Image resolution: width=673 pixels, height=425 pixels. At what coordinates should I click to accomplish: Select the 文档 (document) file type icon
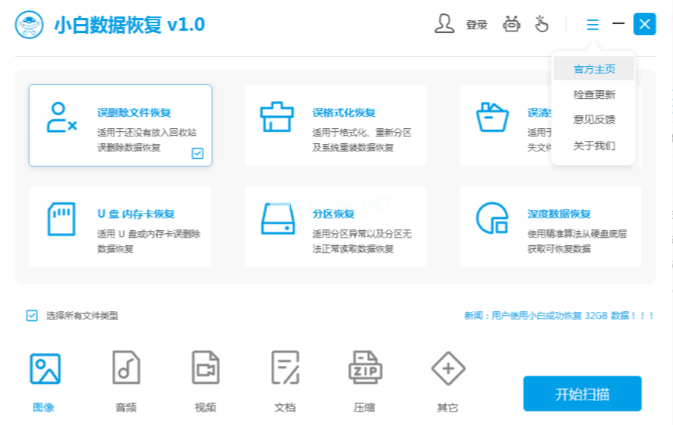(x=286, y=370)
